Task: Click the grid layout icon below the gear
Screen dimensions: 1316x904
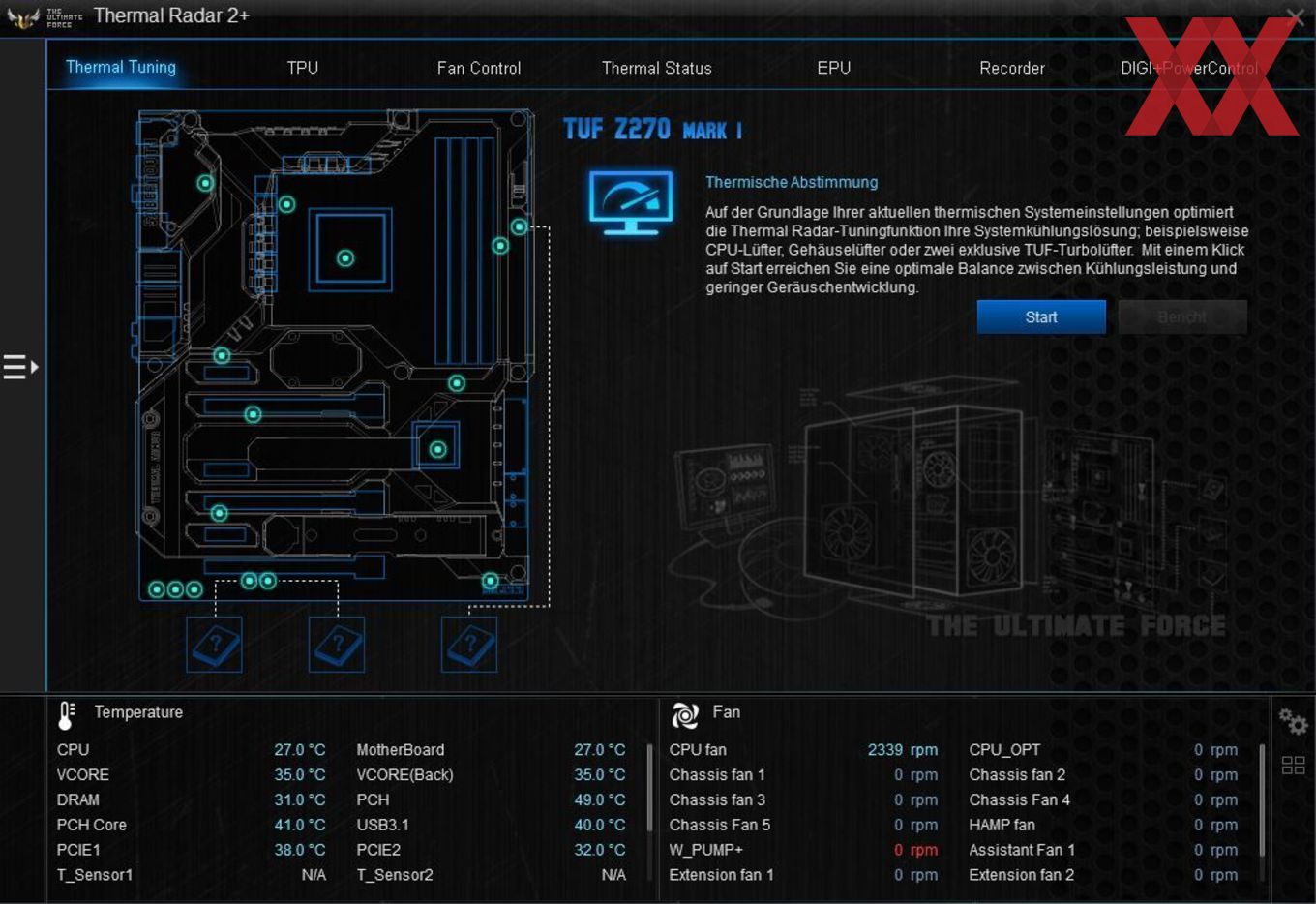Action: click(1293, 765)
